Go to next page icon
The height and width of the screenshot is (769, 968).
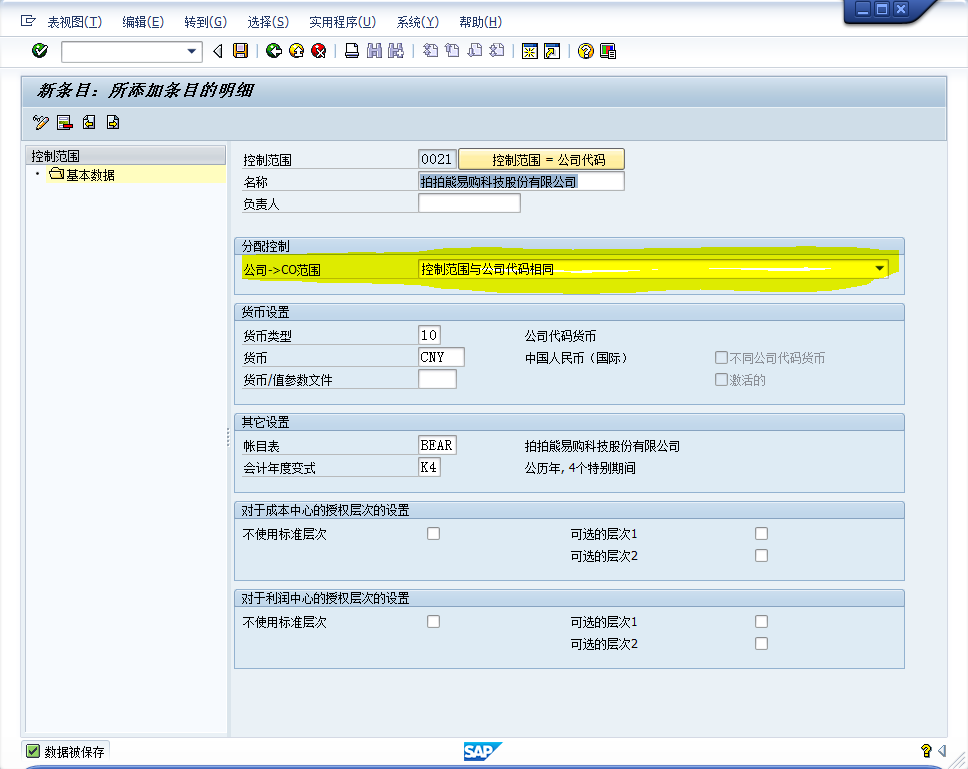[x=475, y=51]
